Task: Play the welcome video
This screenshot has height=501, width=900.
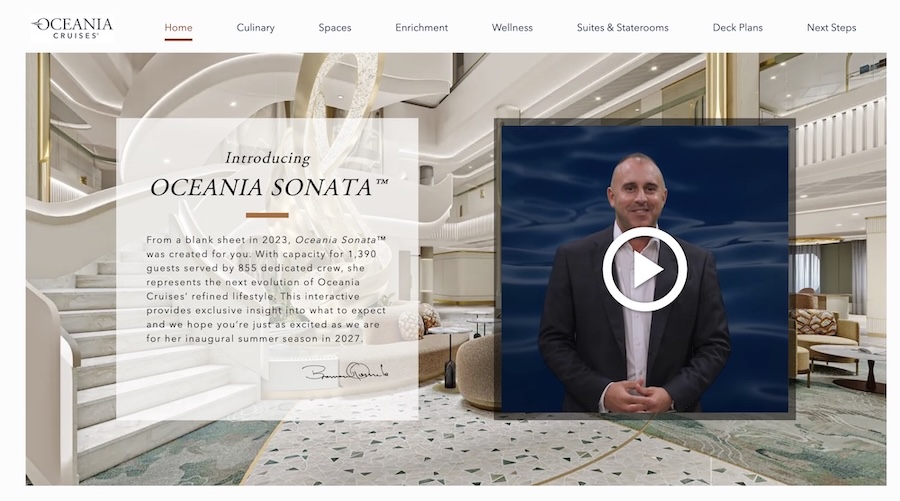Action: (x=644, y=269)
